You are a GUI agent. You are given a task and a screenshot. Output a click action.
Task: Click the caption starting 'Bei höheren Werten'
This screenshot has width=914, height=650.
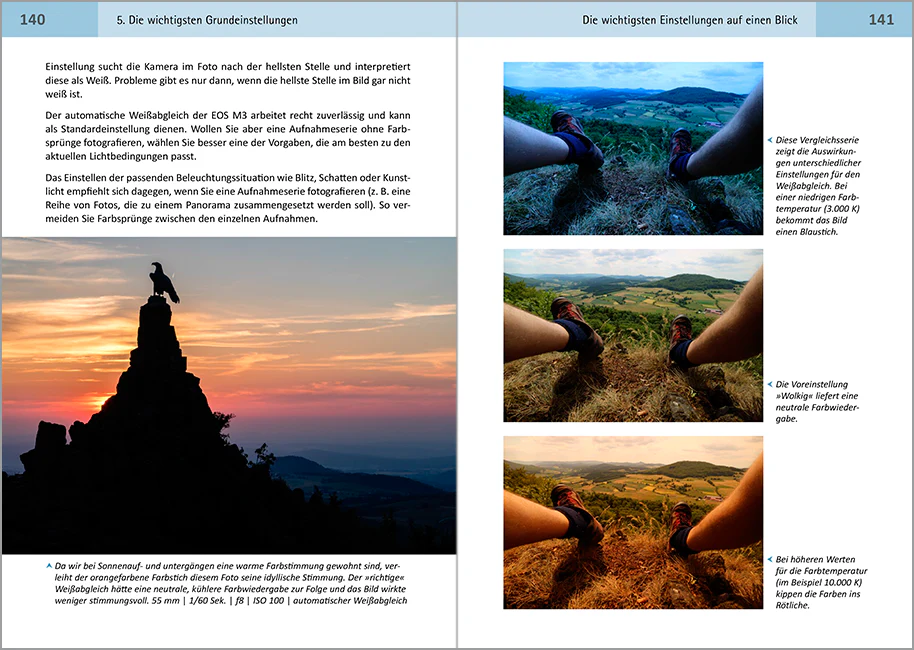pos(821,582)
